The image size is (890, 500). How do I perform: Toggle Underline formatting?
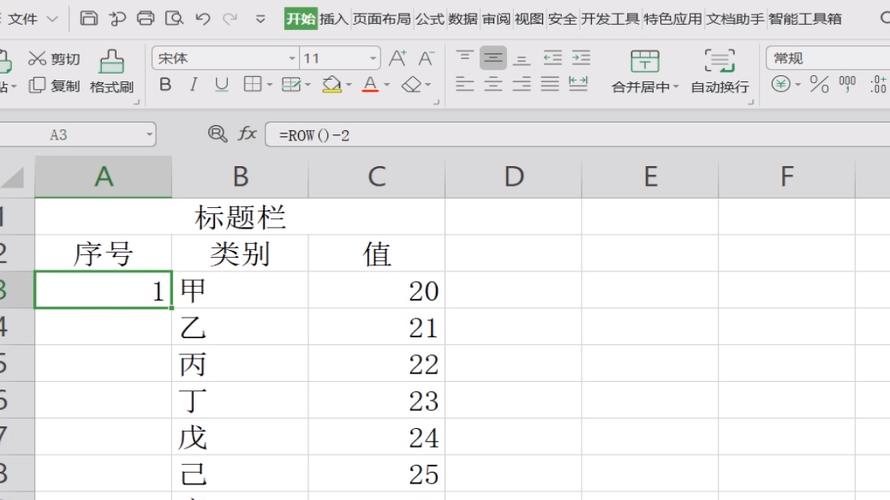pyautogui.click(x=222, y=85)
